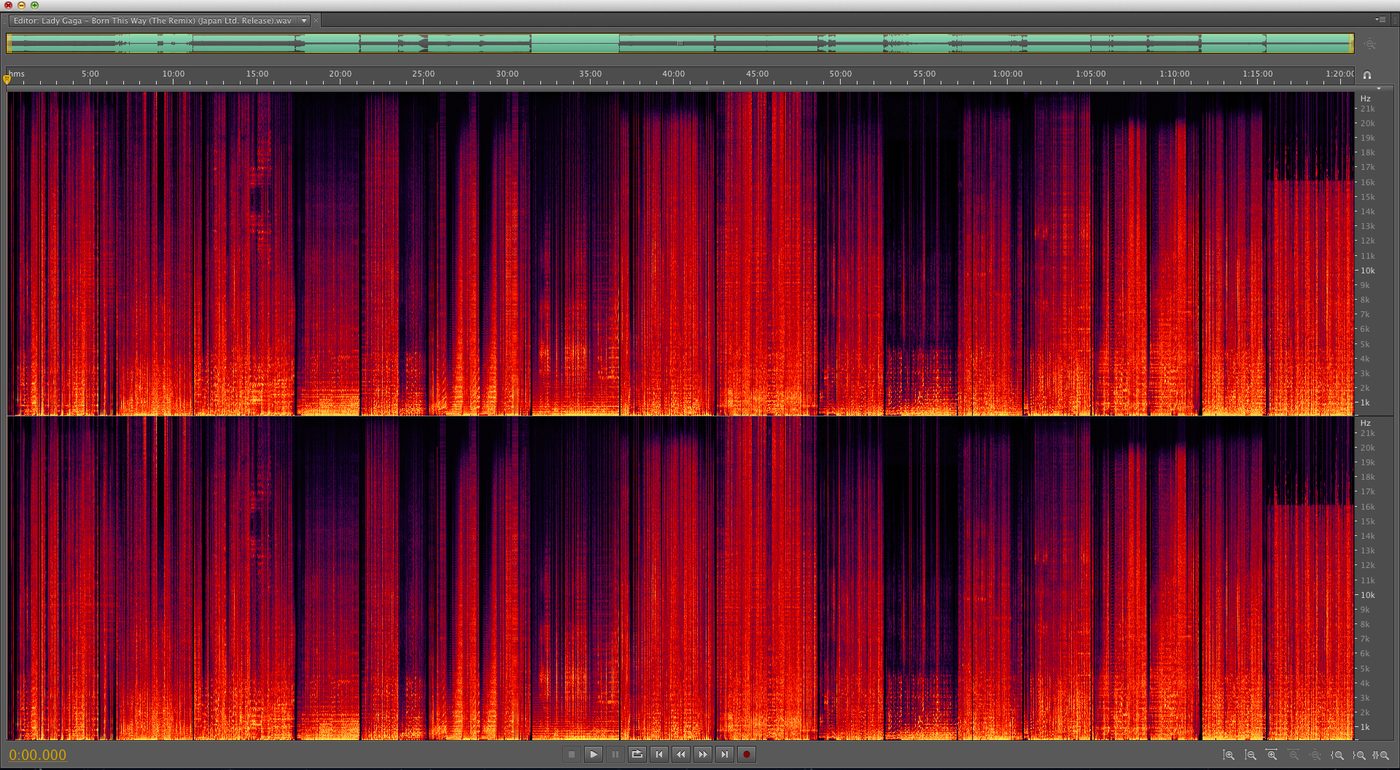Close the Editor panel tab
The image size is (1400, 770).
(316, 20)
